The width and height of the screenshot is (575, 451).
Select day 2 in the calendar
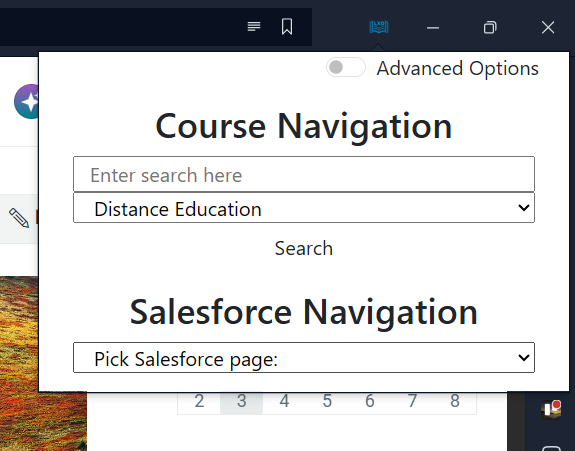point(199,402)
